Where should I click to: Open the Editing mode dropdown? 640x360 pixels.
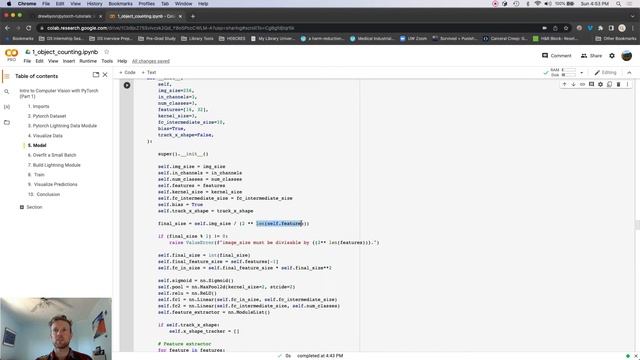tap(605, 73)
